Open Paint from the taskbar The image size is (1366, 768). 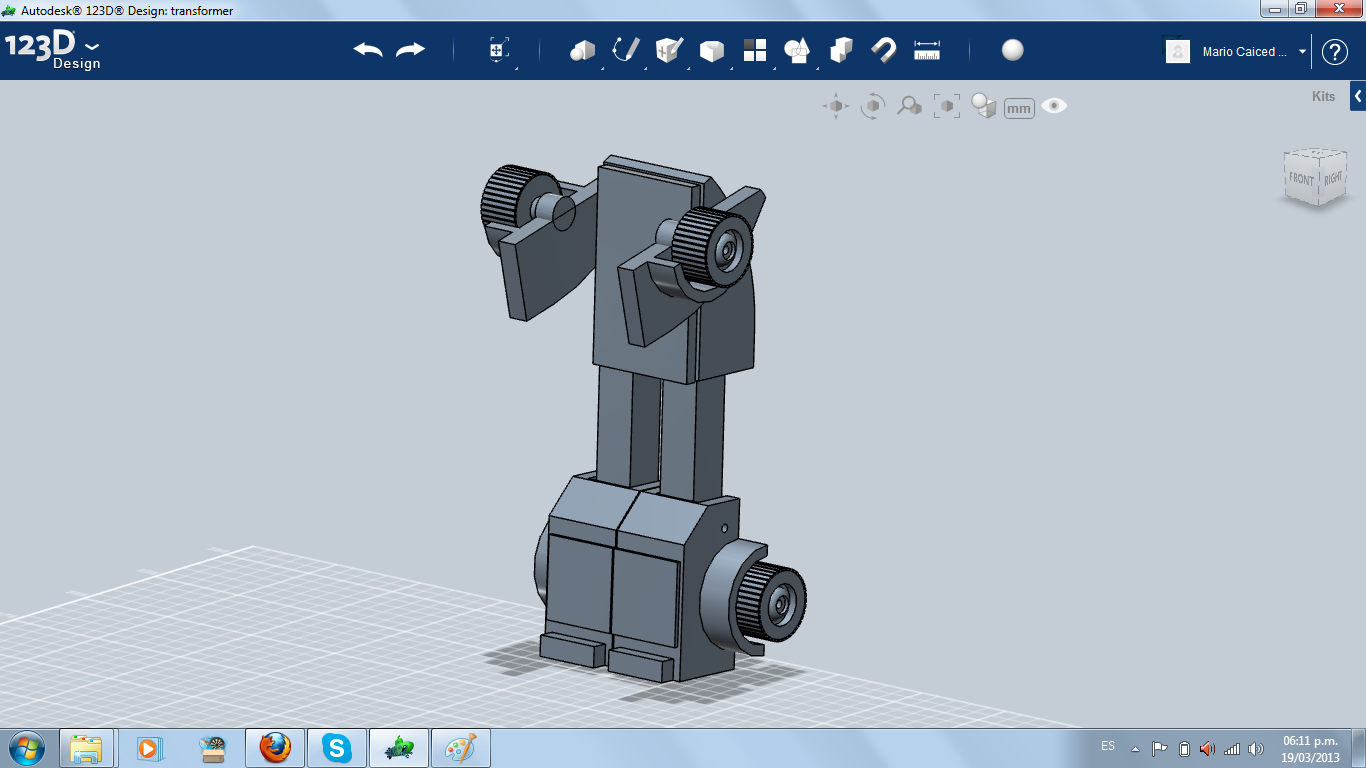(x=461, y=748)
